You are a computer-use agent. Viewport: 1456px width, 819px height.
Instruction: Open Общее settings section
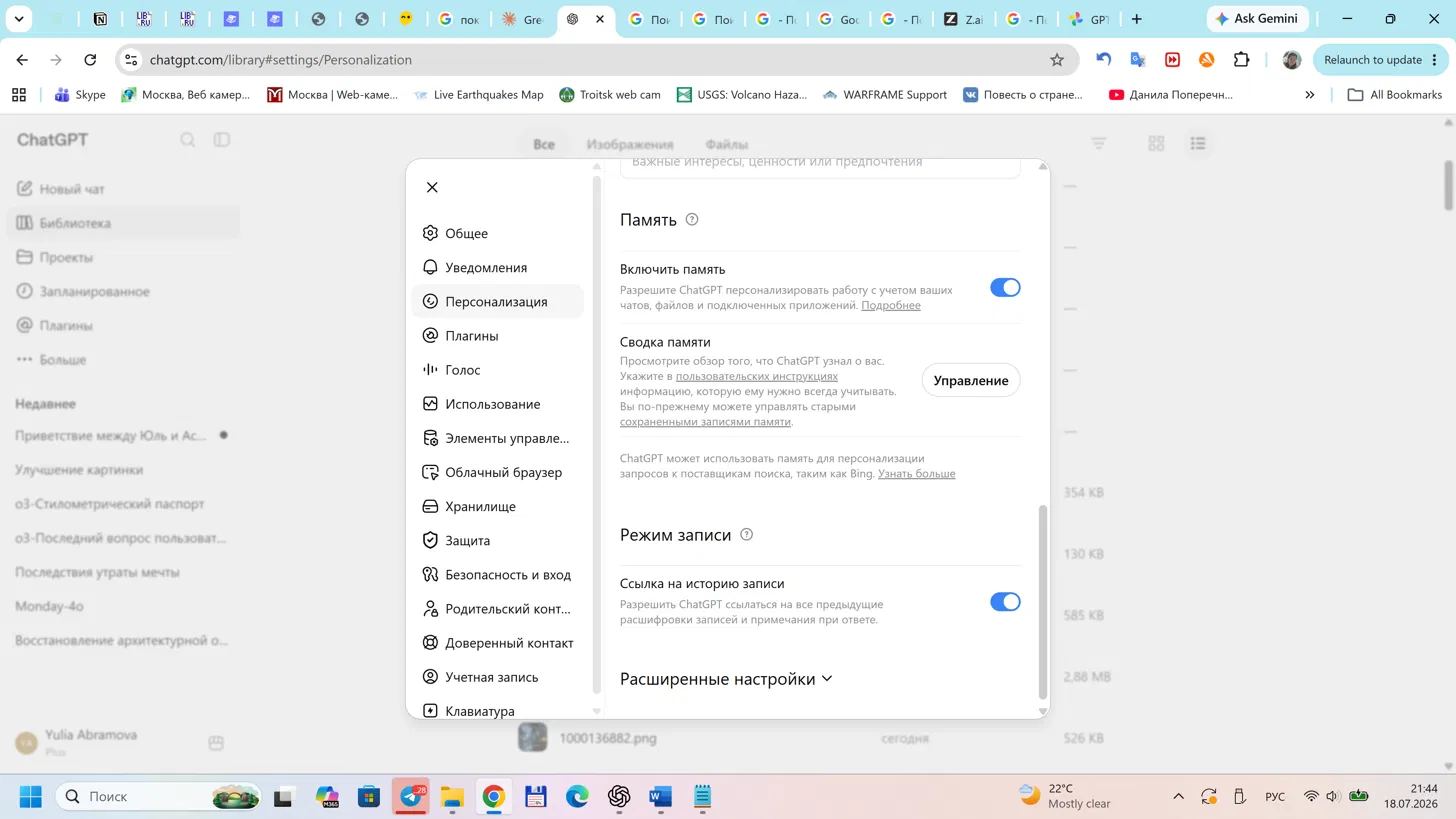pyautogui.click(x=497, y=233)
